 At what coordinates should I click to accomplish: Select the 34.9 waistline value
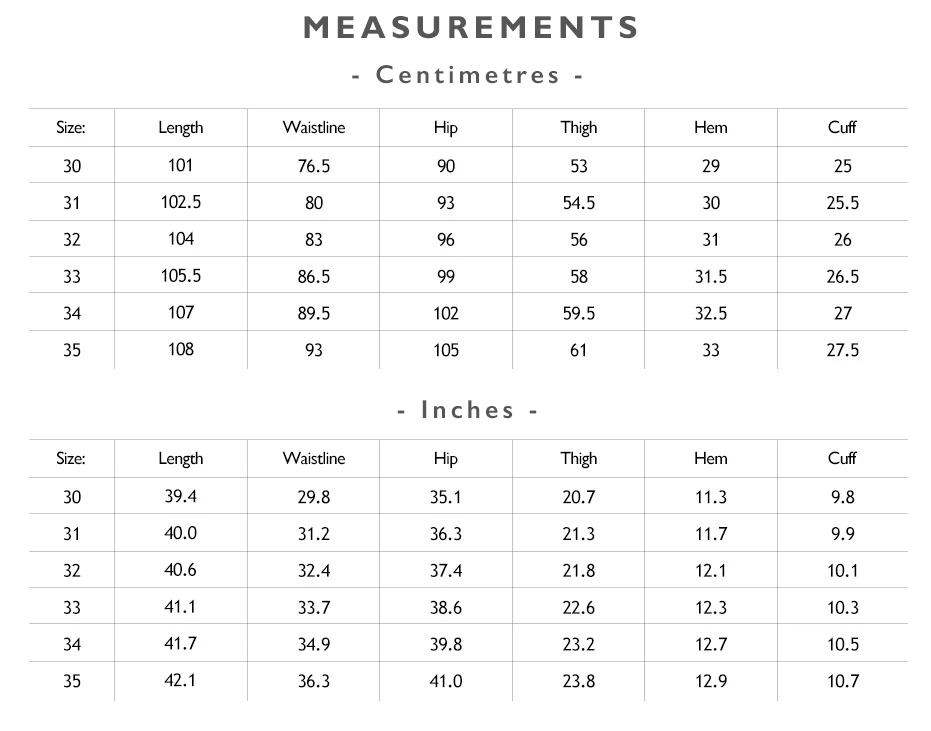click(314, 644)
